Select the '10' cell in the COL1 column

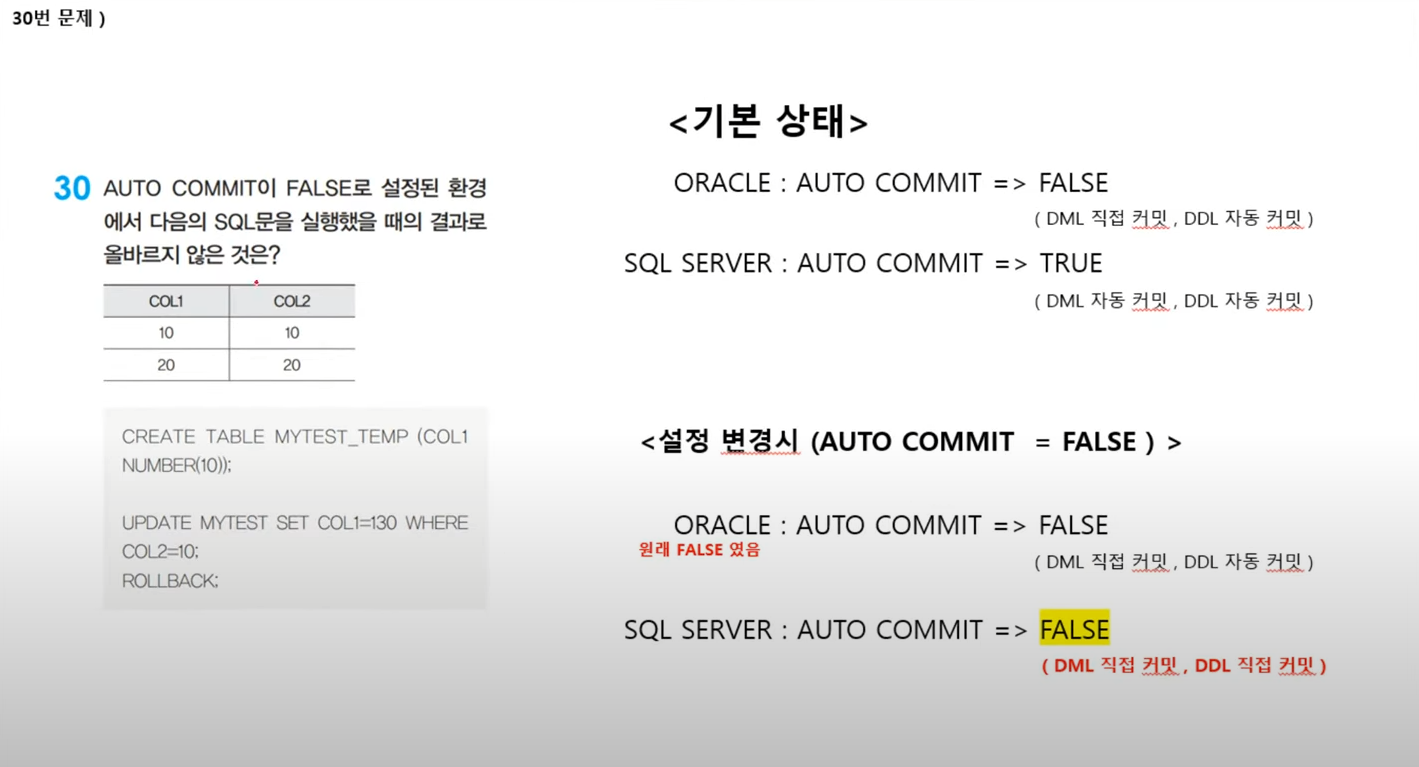[x=166, y=333]
